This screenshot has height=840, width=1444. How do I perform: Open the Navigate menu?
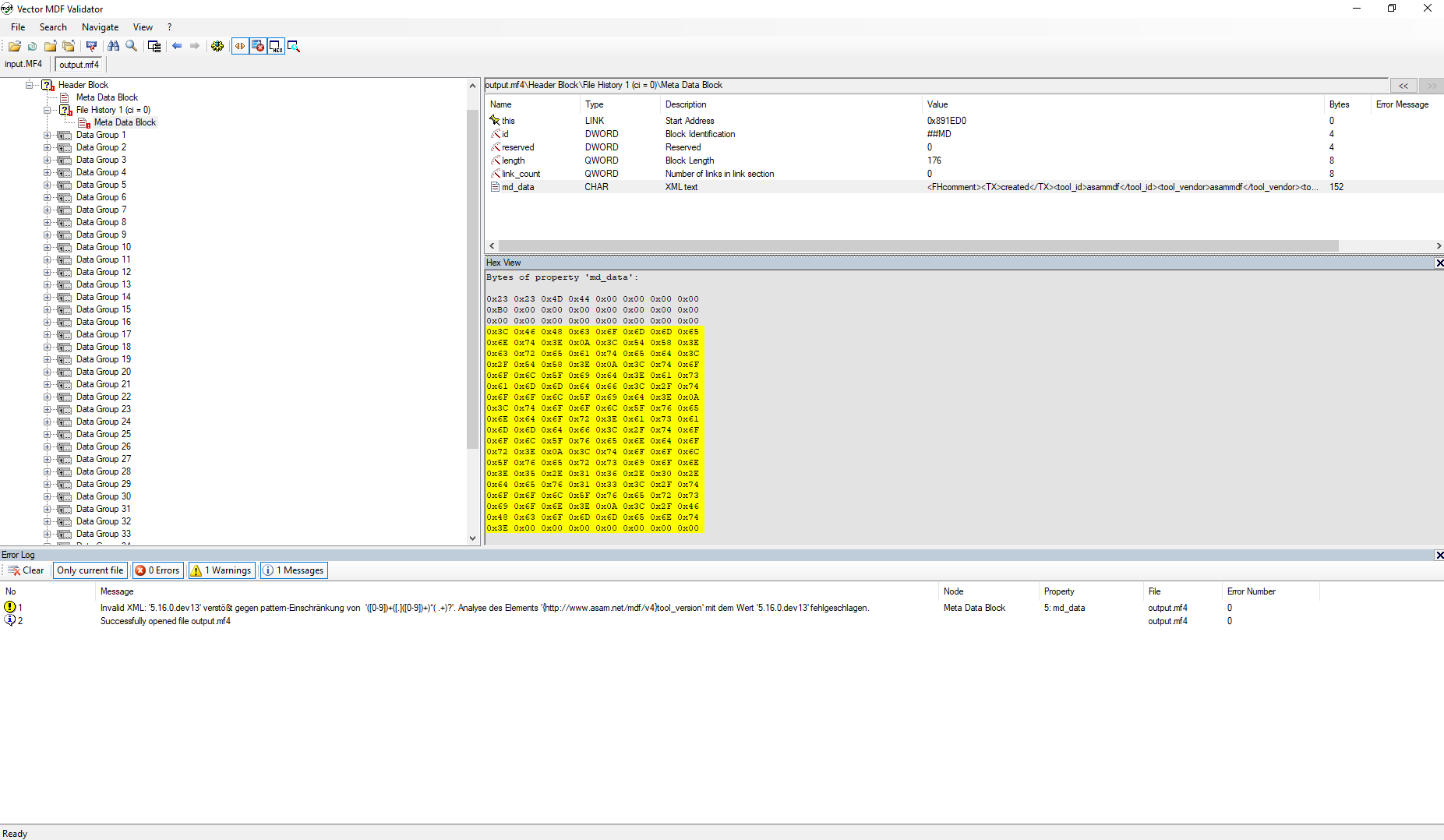[100, 26]
